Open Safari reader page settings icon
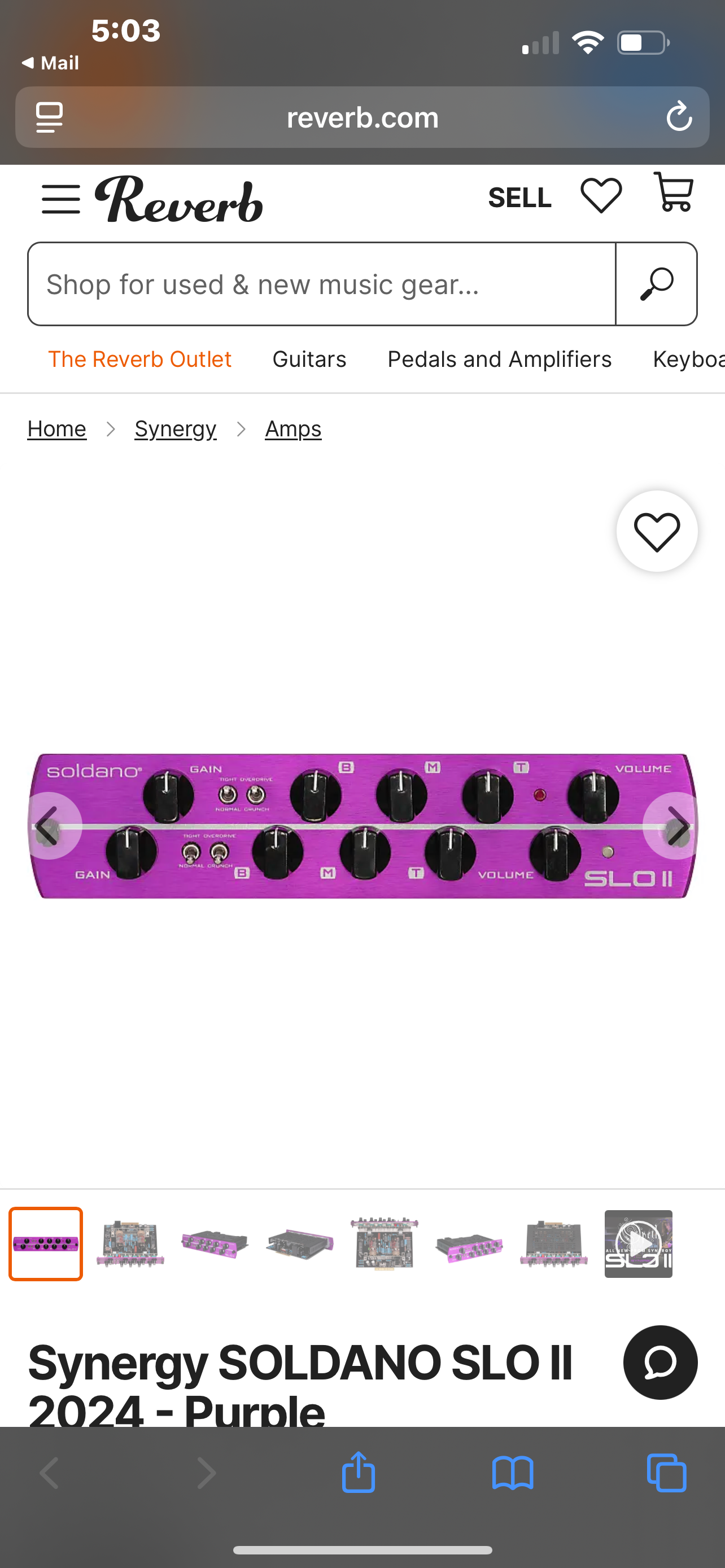 click(x=49, y=117)
